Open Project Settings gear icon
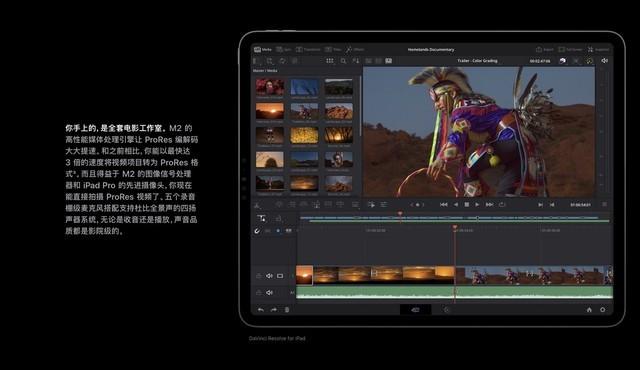 (x=602, y=310)
